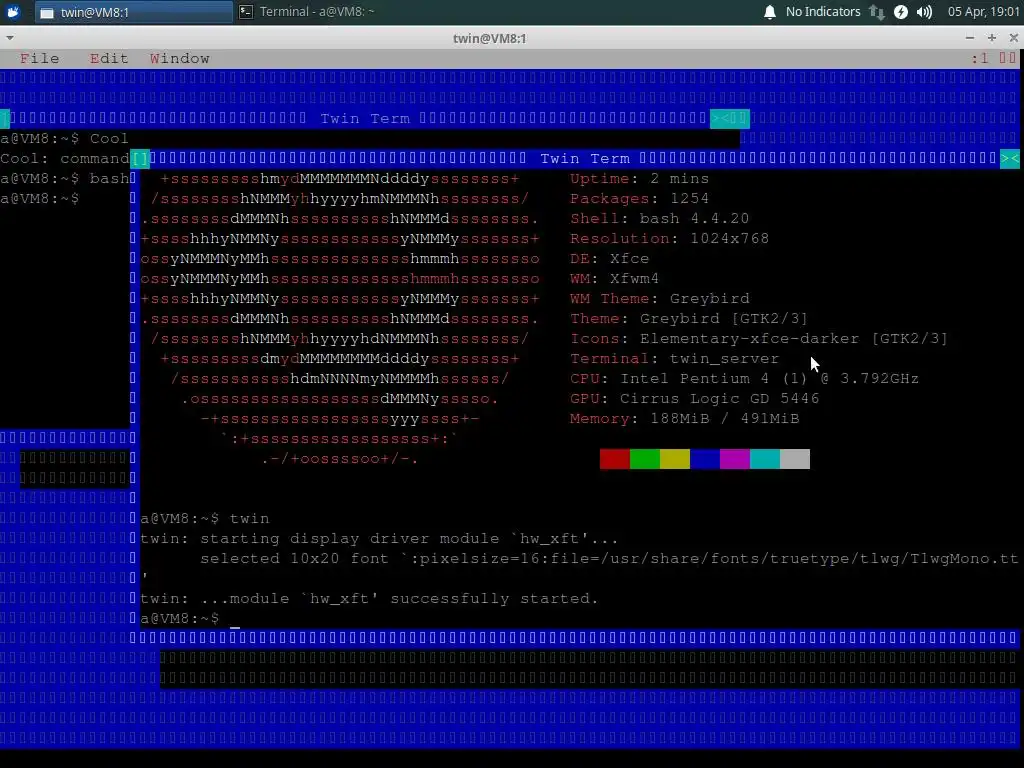Click the green close gadget of the front Twin Term
Screen dimensions: 1024x768
coord(140,159)
